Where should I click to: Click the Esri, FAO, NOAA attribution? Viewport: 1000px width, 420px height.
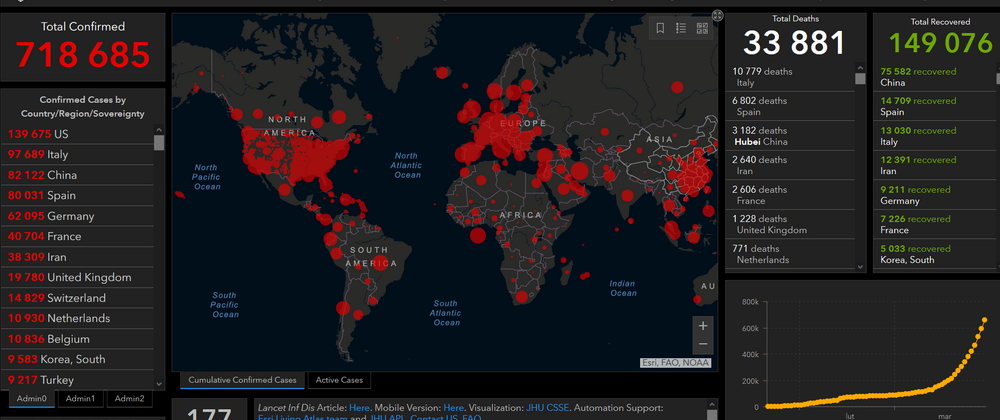pos(675,363)
